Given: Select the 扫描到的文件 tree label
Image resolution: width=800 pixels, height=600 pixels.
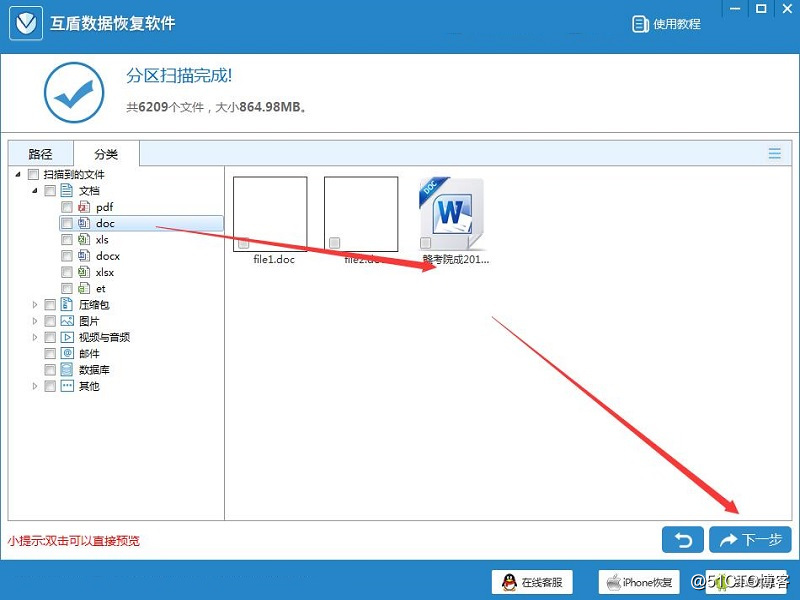Looking at the screenshot, I should pos(74,174).
